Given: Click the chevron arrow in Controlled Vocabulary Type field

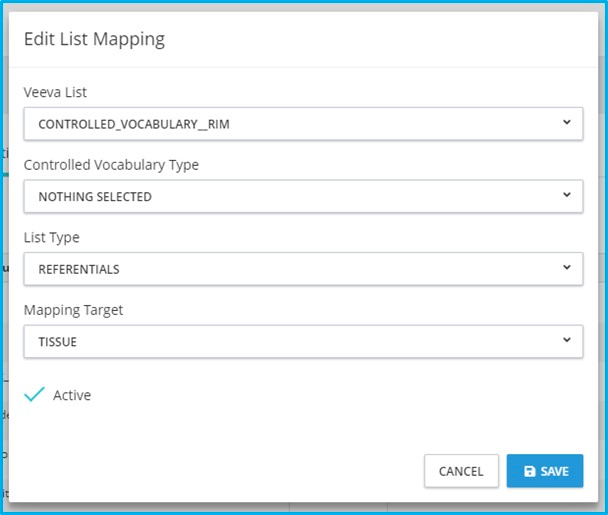Looking at the screenshot, I should pos(566,195).
